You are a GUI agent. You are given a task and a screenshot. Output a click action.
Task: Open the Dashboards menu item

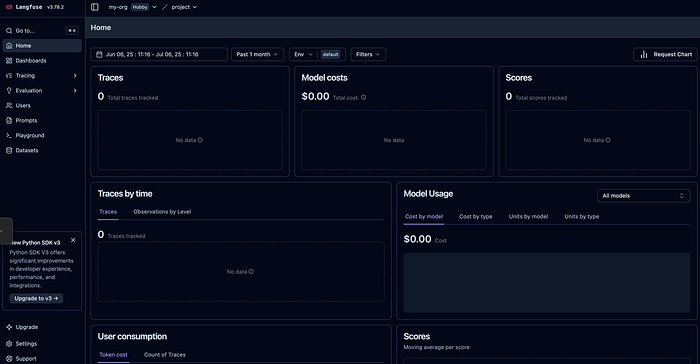click(x=42, y=61)
